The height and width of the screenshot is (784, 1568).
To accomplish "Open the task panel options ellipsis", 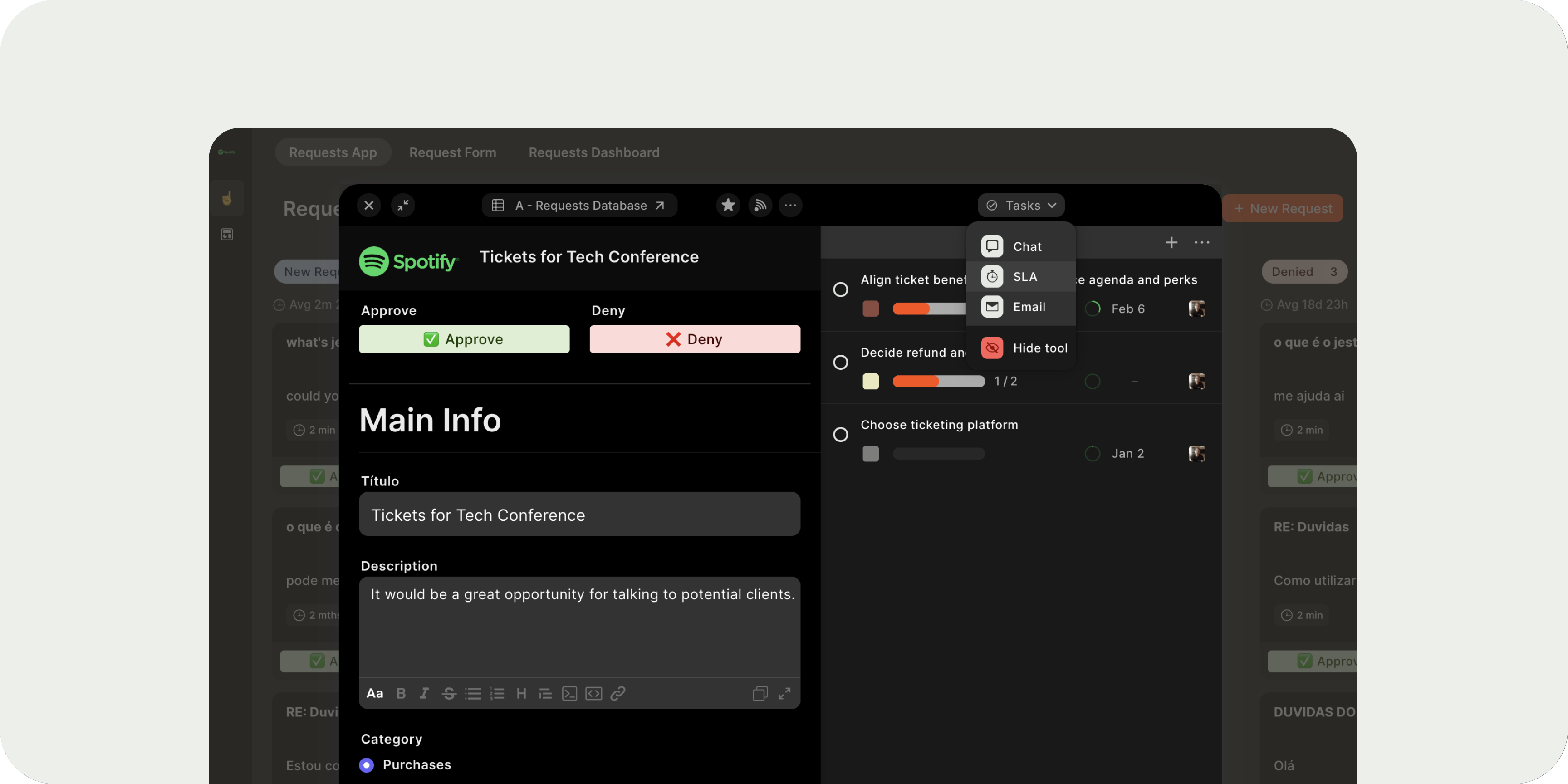I will (1201, 242).
